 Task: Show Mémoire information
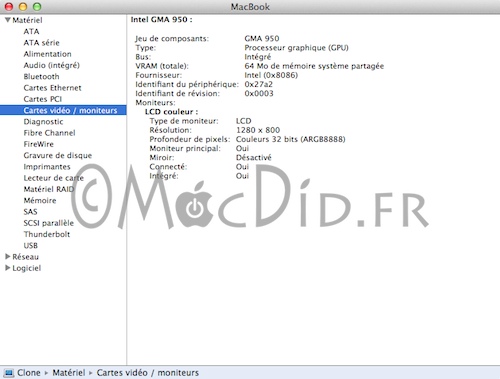[40, 200]
